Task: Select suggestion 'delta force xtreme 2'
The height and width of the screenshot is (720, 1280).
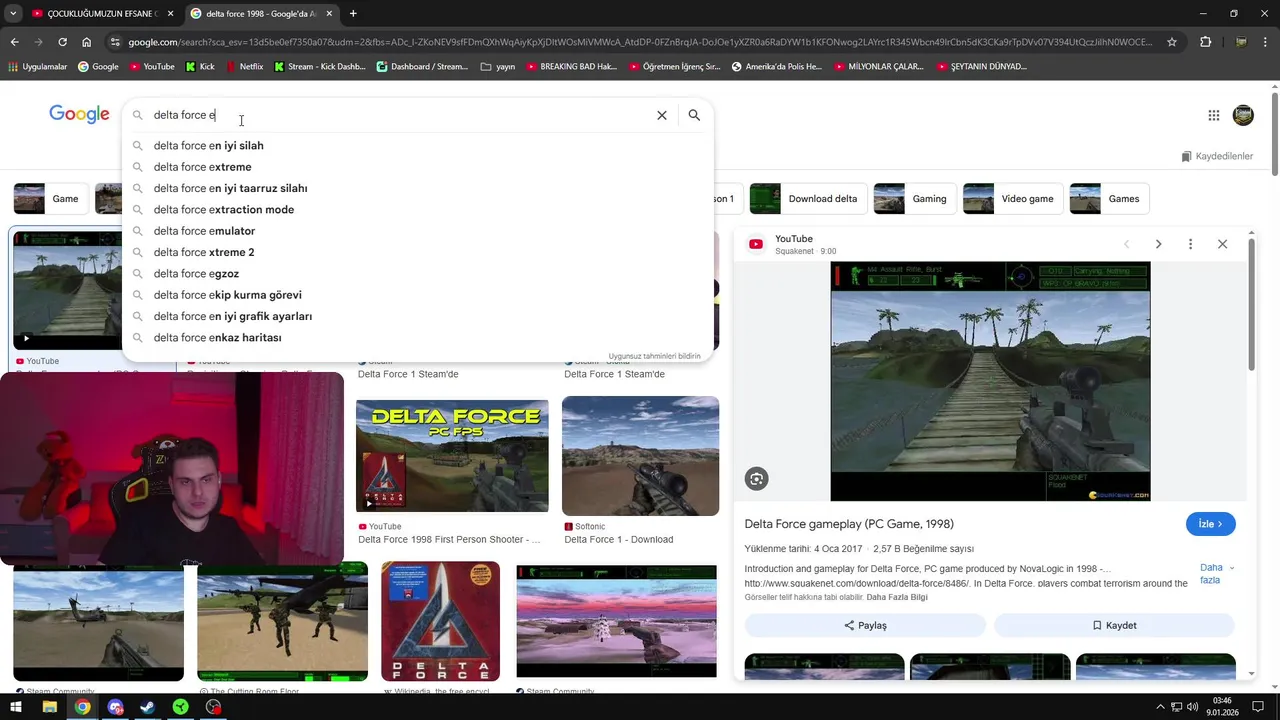Action: tap(418, 252)
